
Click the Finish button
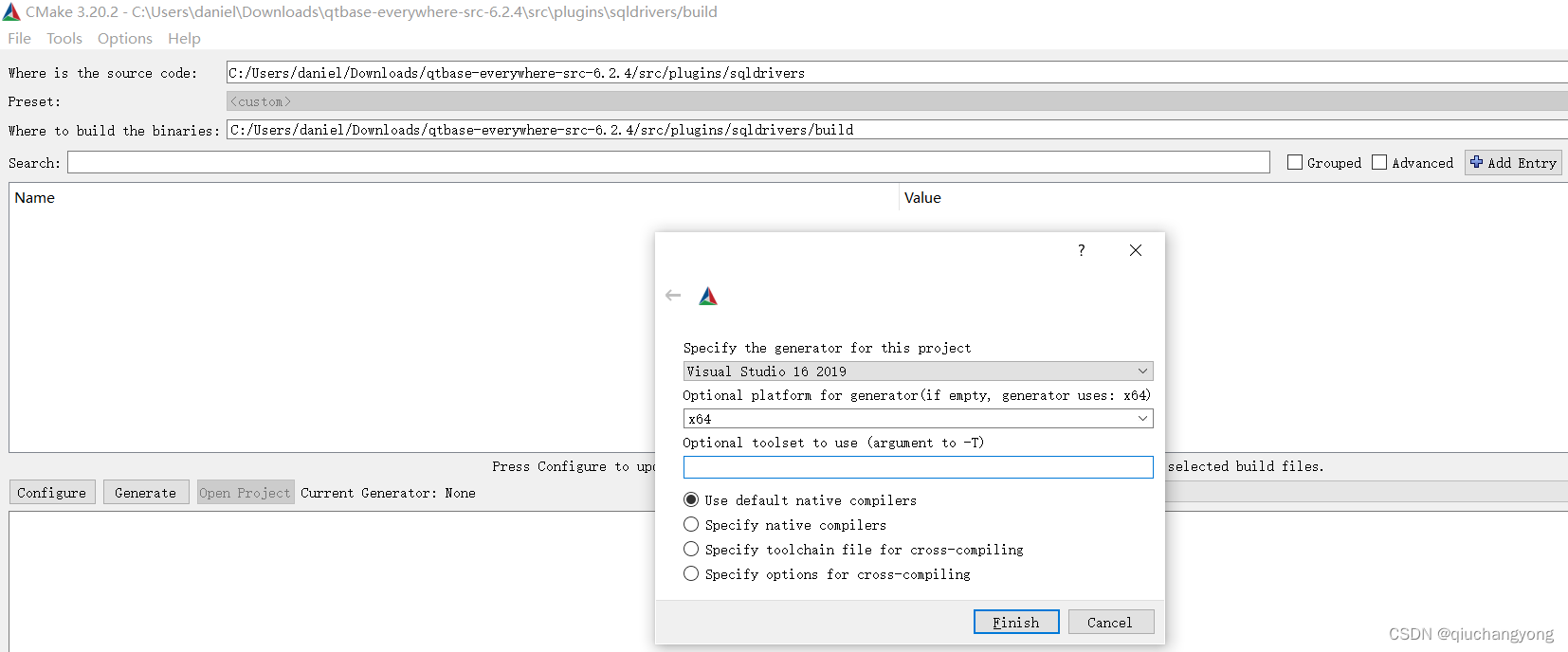coord(1016,622)
